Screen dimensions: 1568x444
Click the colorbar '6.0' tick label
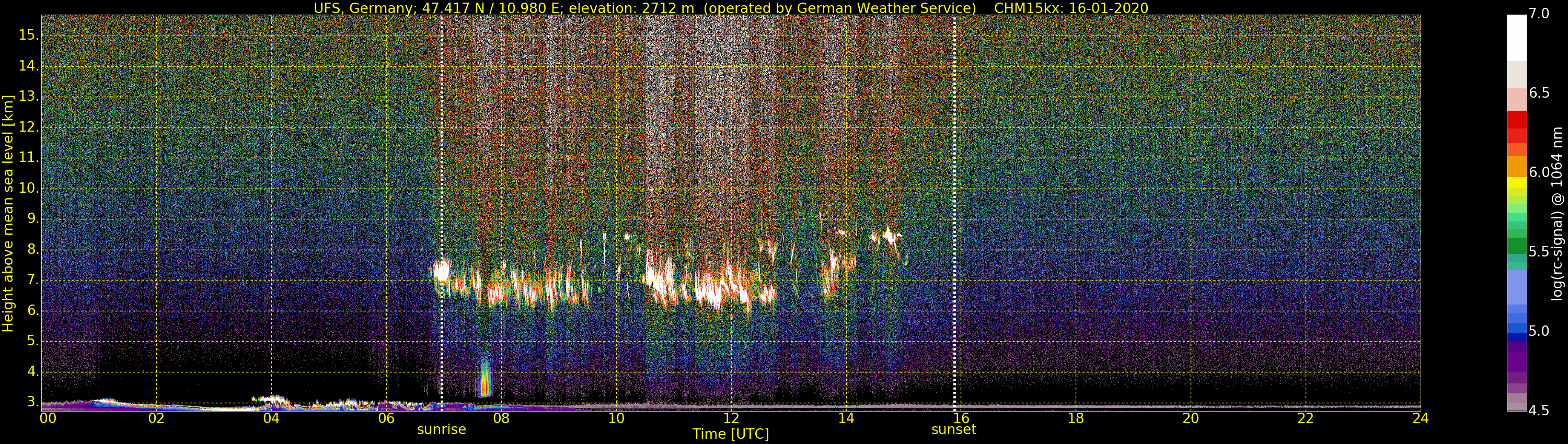click(1539, 173)
